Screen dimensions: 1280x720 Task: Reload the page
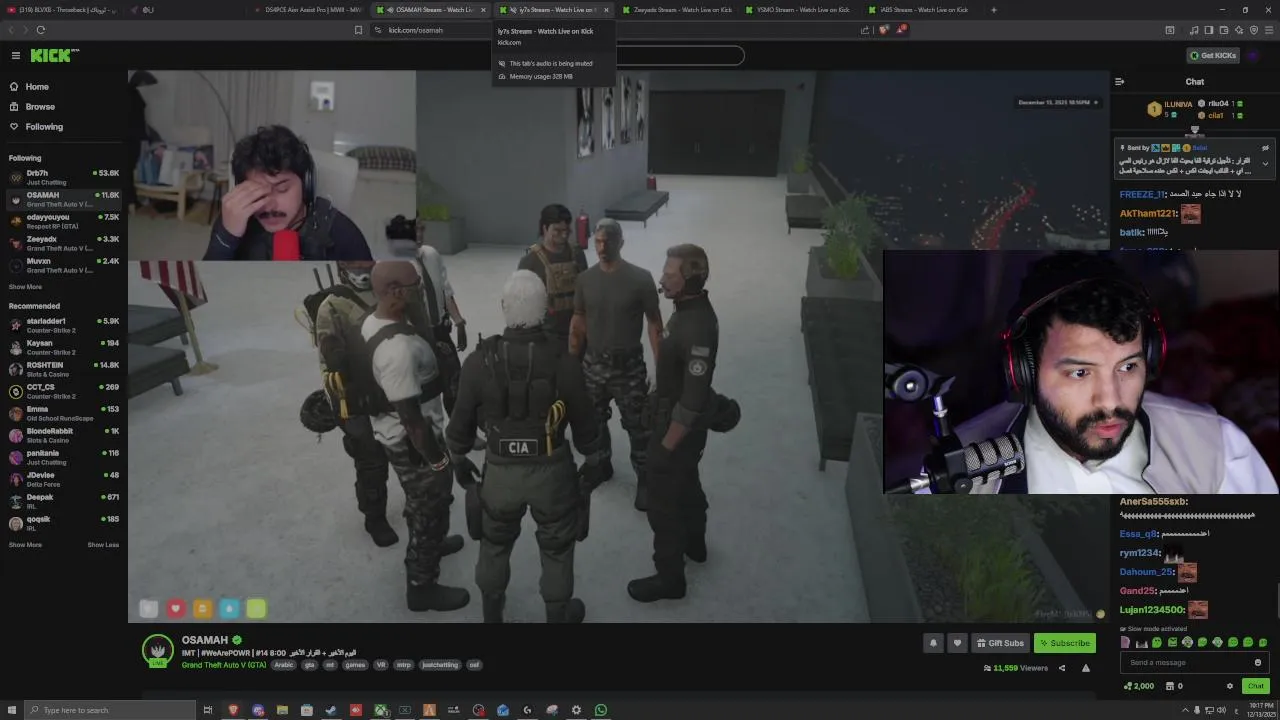[x=40, y=30]
